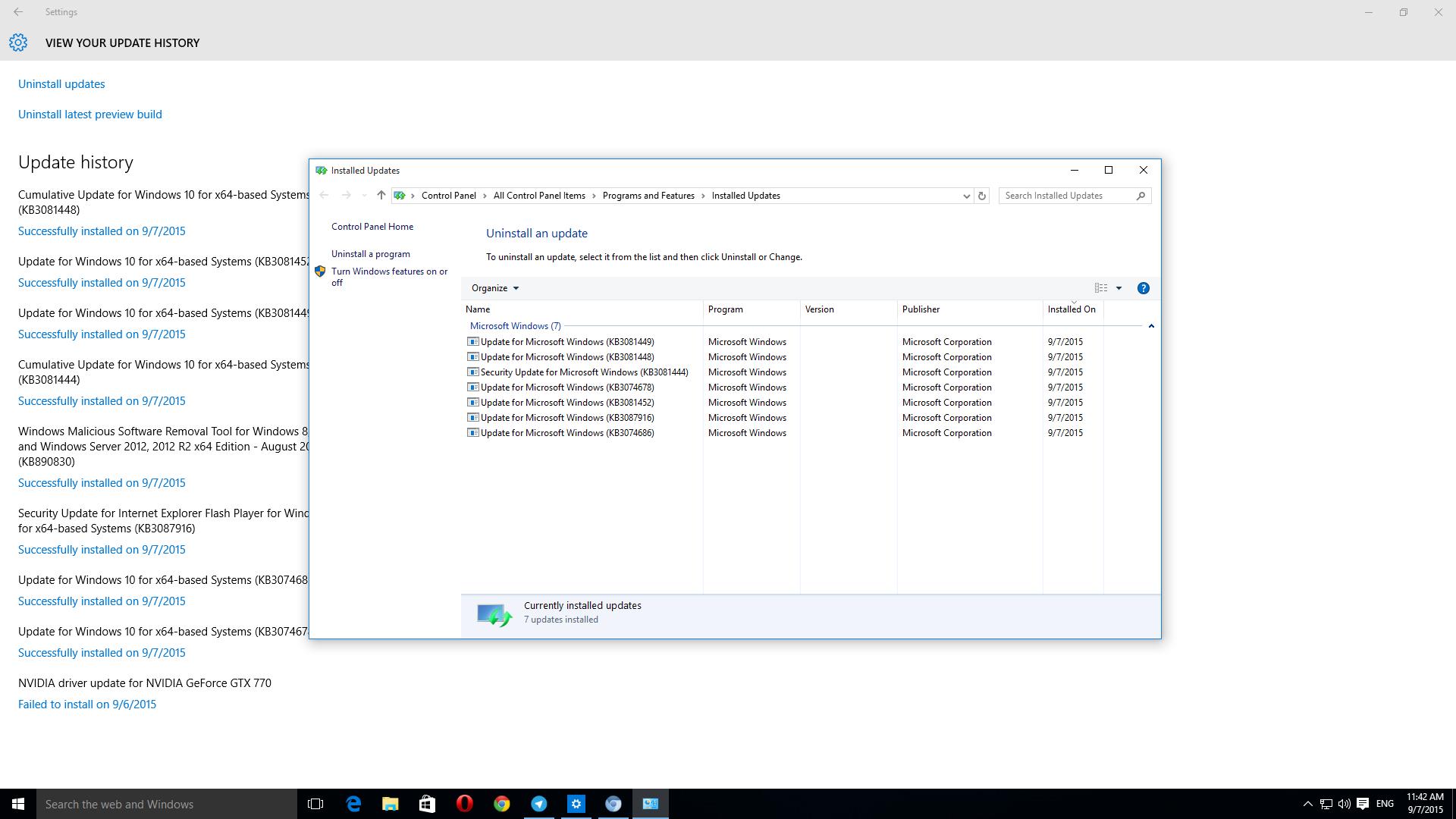Open Windows Store from taskbar
The width and height of the screenshot is (1456, 819).
tap(427, 804)
